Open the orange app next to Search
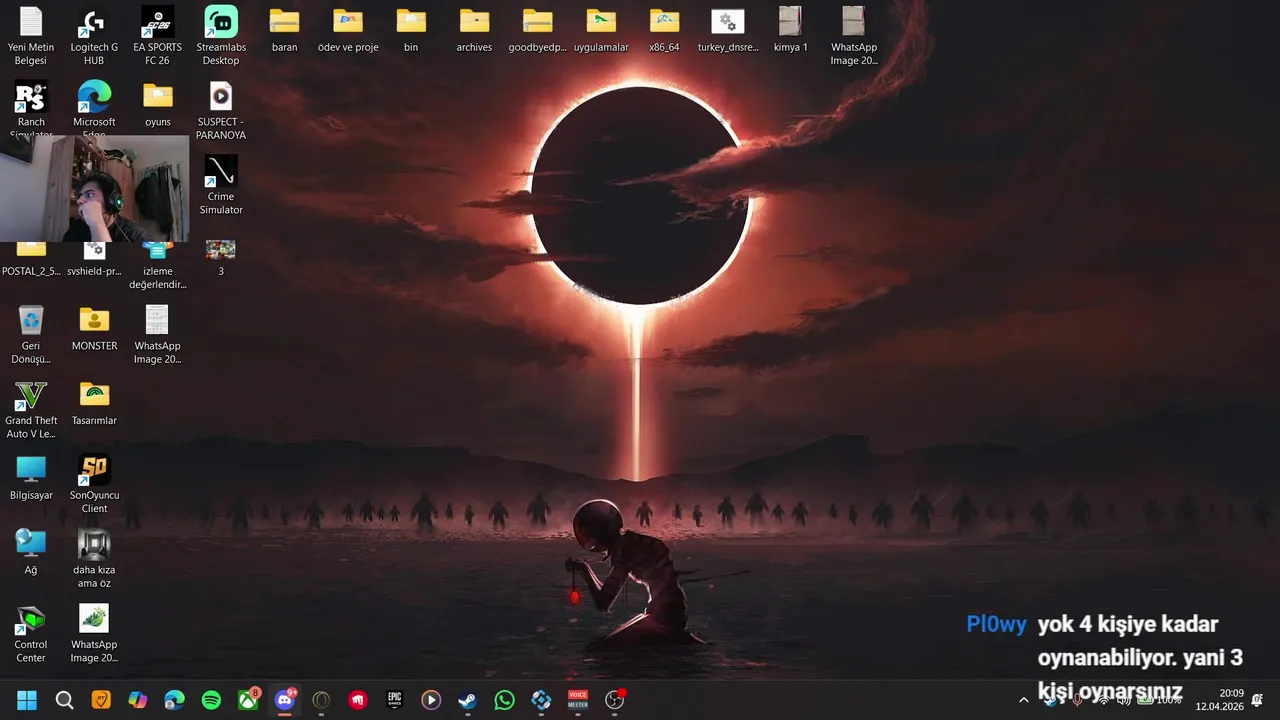The height and width of the screenshot is (720, 1280). tap(101, 700)
